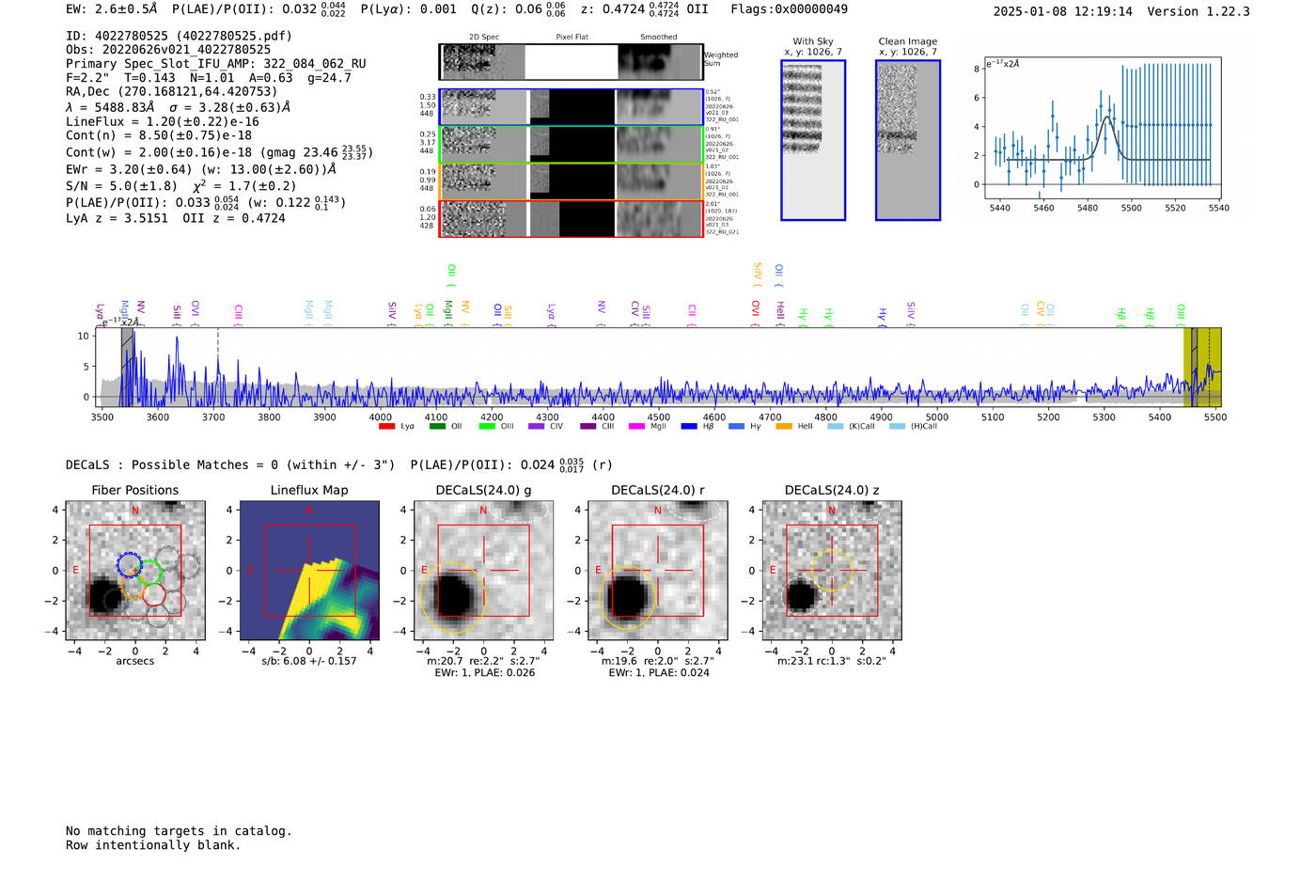Click the Smoothed column heading
The height and width of the screenshot is (896, 1316).
(x=658, y=38)
